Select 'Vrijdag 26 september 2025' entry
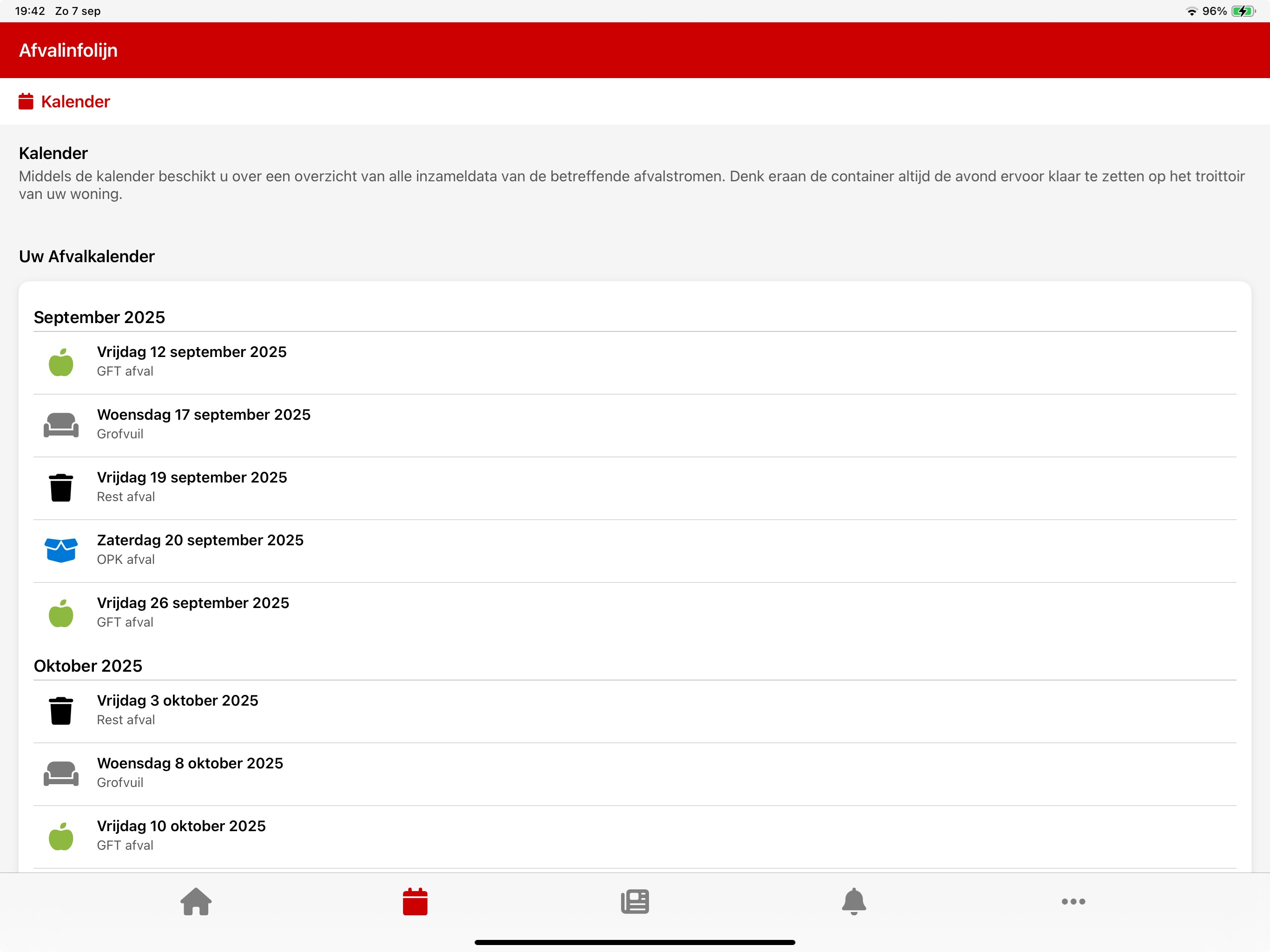The image size is (1270, 952). click(635, 613)
